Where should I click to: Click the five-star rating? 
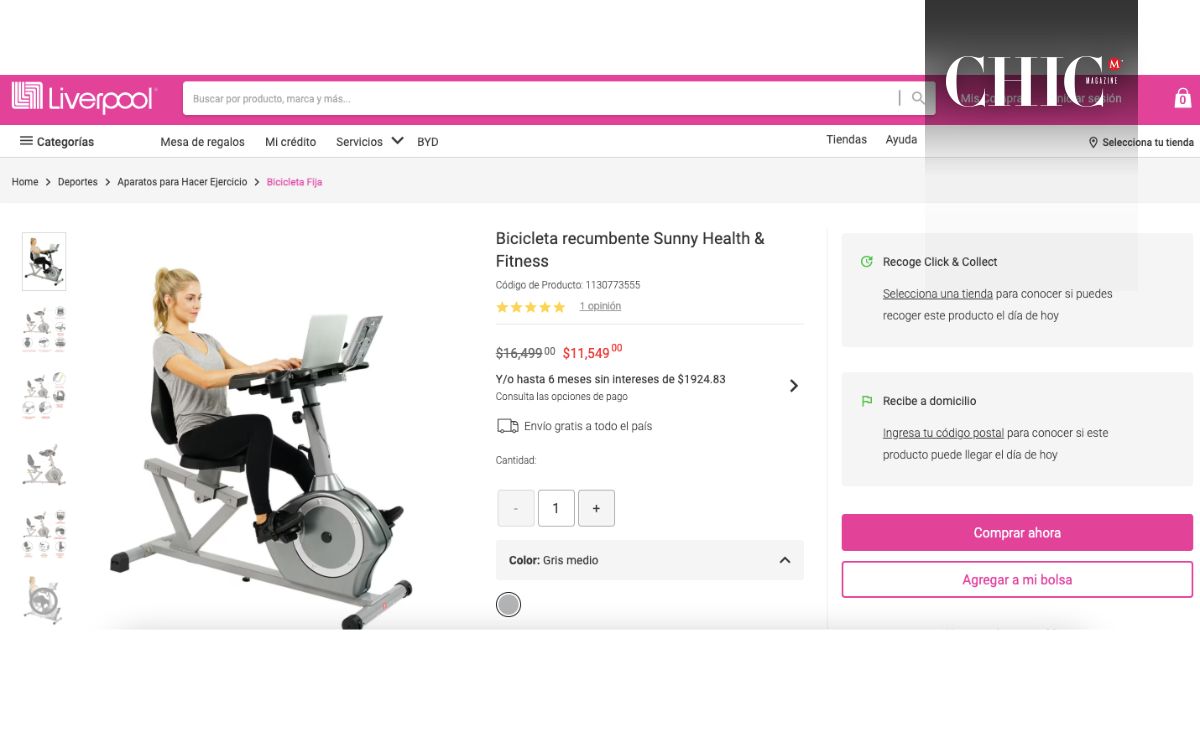(531, 307)
